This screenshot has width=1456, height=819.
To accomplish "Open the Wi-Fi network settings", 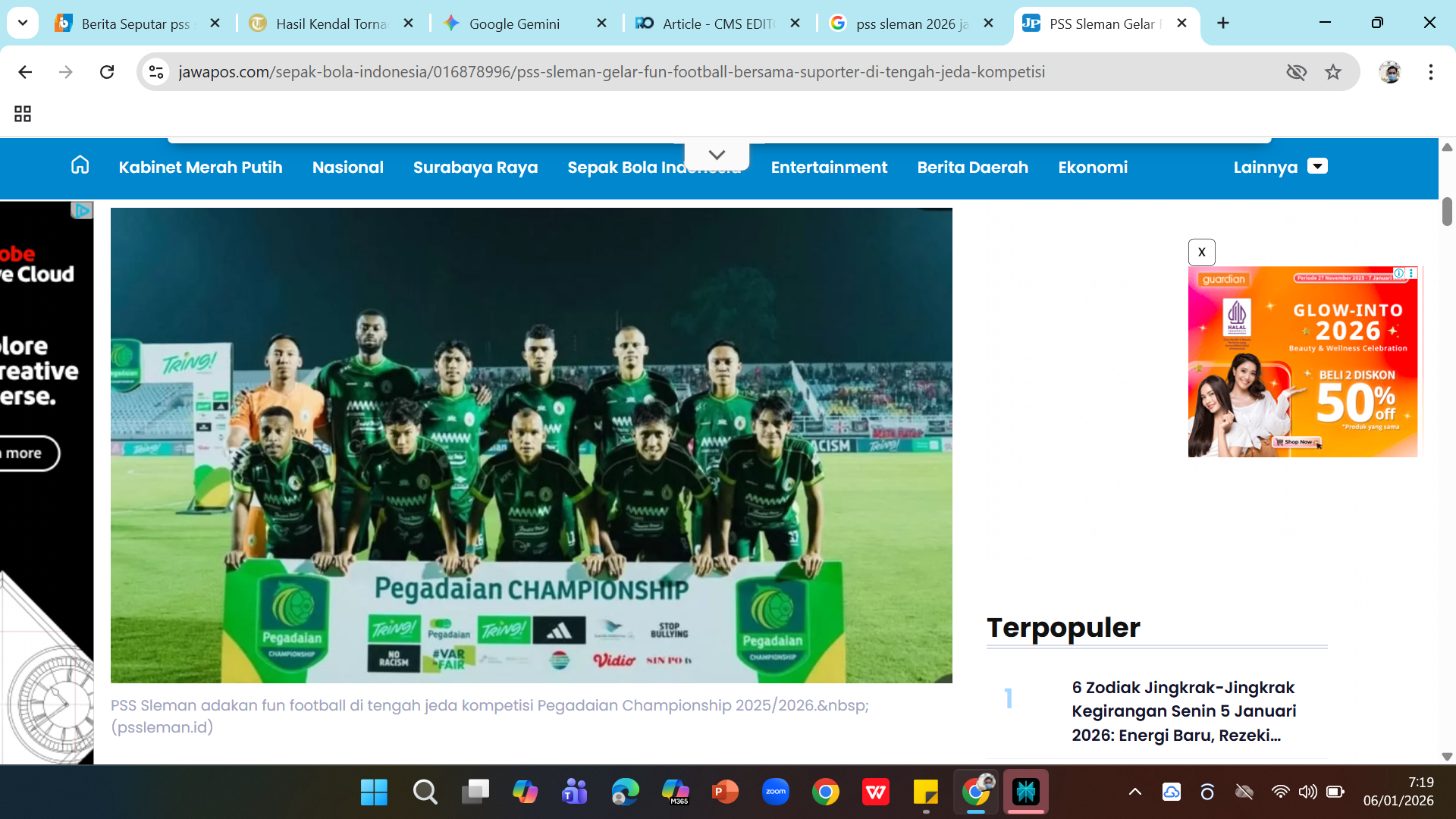I will [x=1280, y=792].
